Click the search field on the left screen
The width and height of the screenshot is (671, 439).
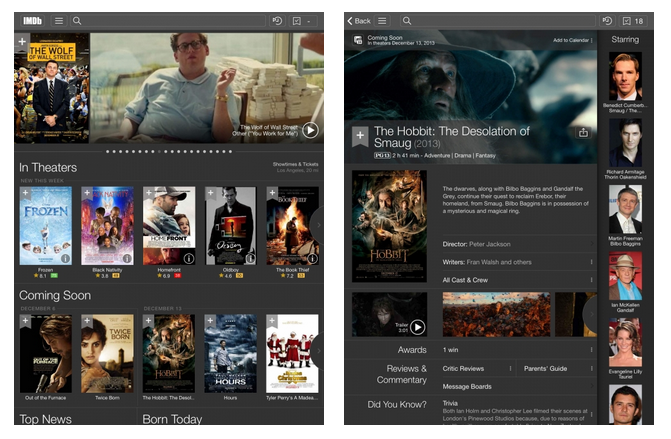pyautogui.click(x=168, y=21)
